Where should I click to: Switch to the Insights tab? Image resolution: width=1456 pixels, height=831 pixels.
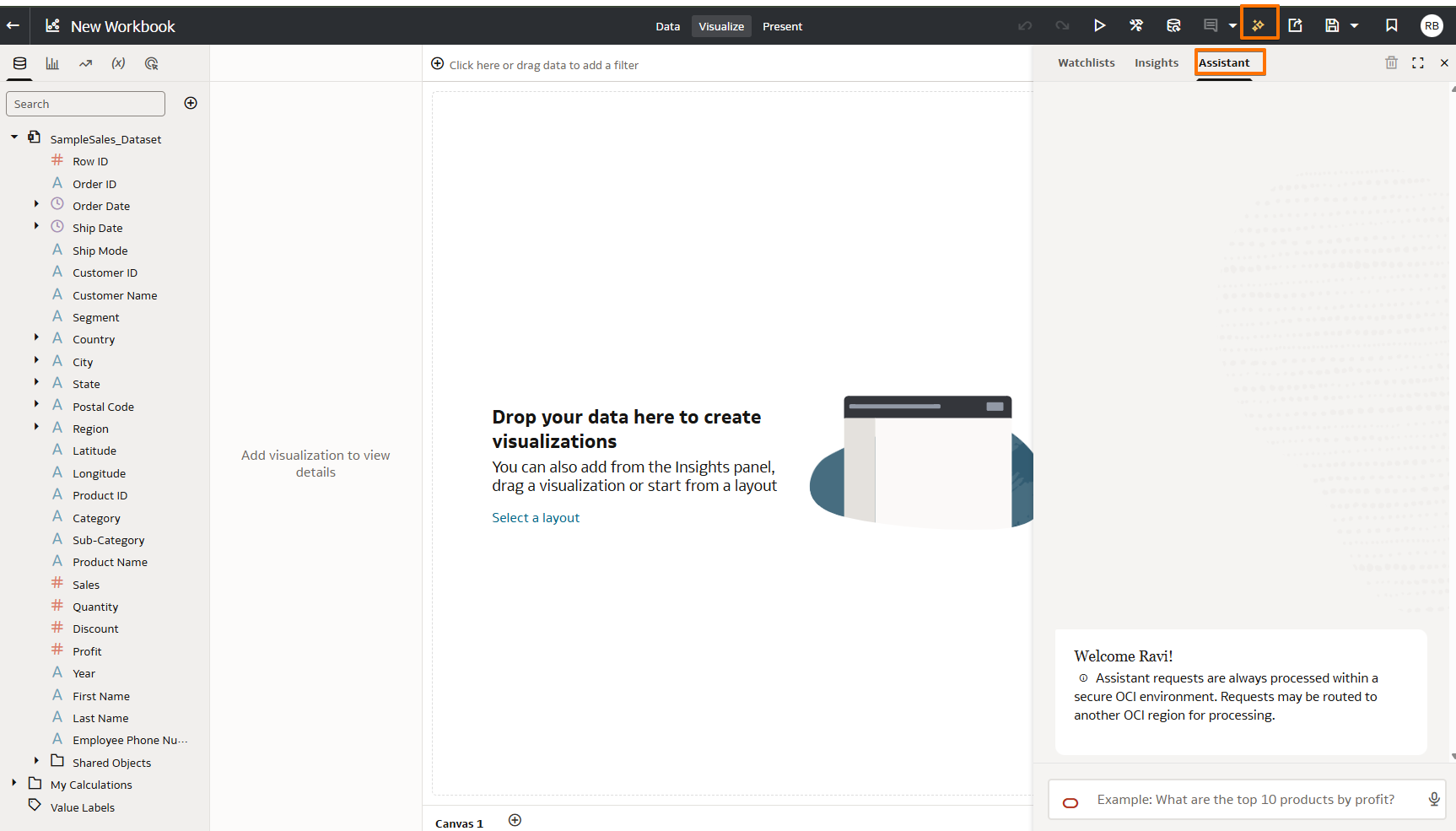point(1156,62)
